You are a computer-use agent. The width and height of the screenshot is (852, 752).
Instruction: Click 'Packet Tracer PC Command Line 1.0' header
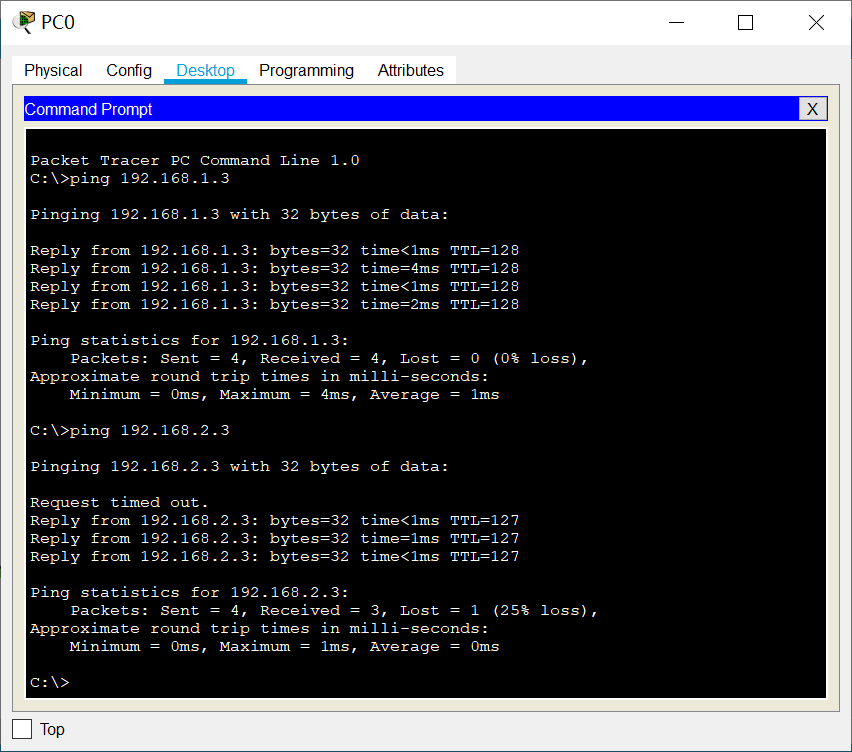click(x=195, y=160)
